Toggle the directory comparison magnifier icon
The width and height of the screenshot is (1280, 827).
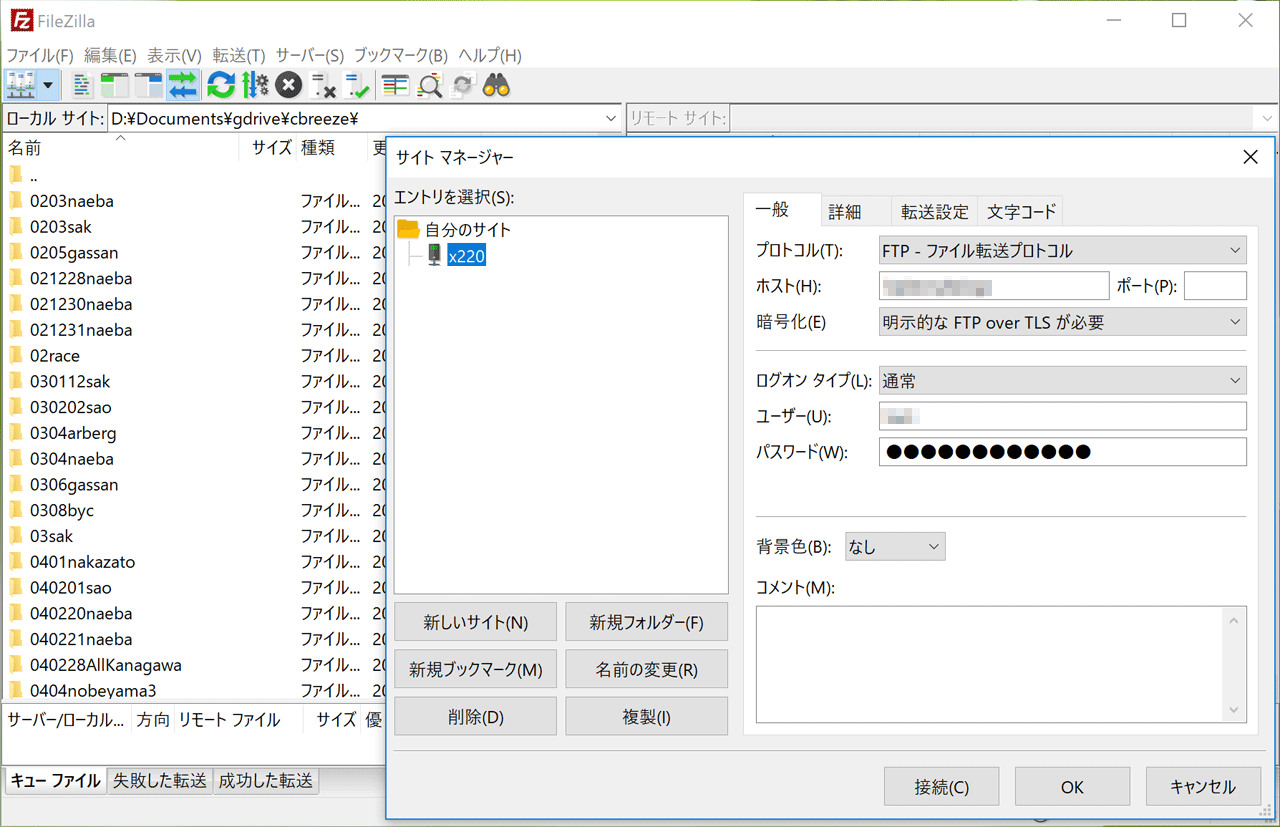pyautogui.click(x=430, y=86)
